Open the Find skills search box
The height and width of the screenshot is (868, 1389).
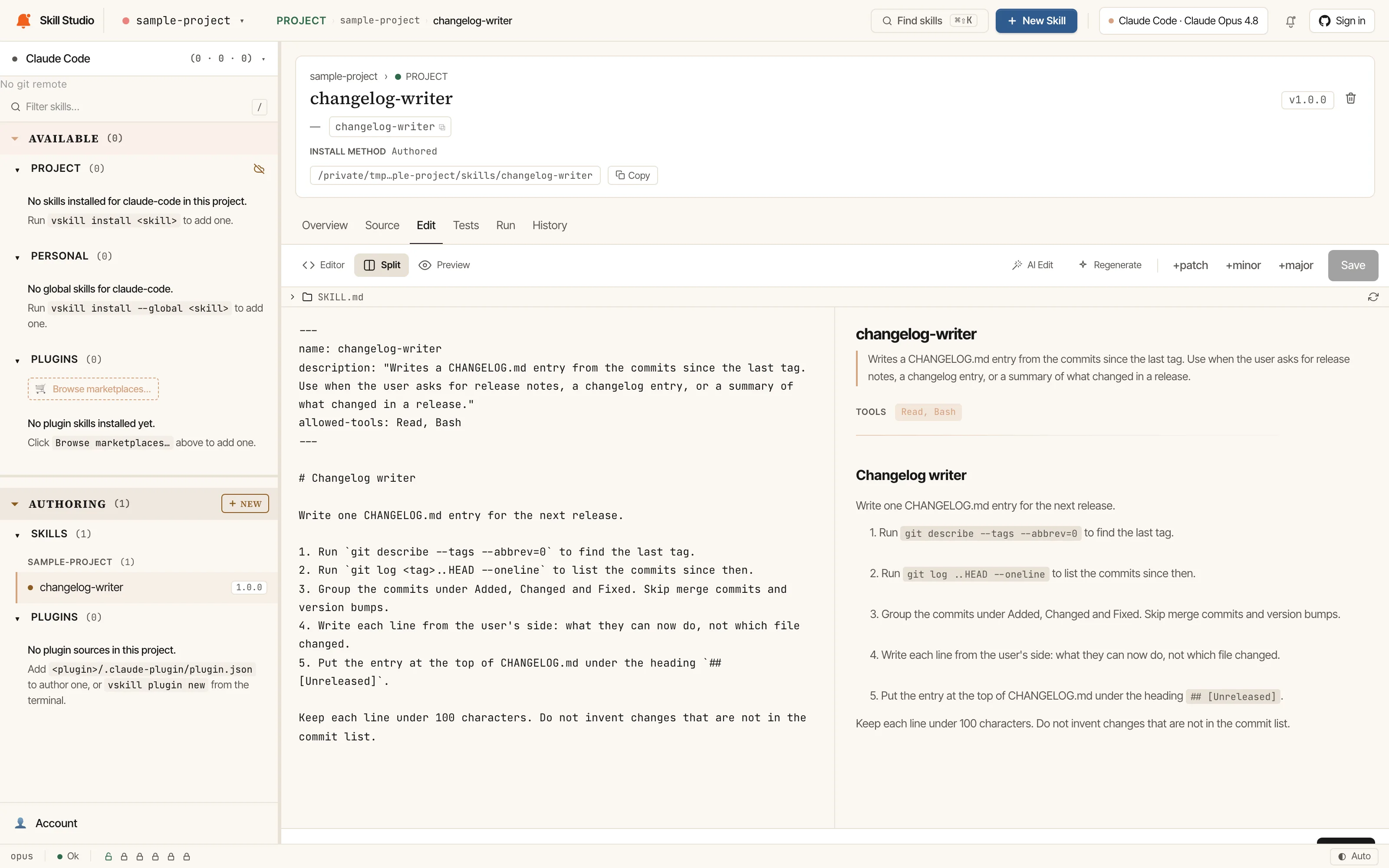click(929, 21)
